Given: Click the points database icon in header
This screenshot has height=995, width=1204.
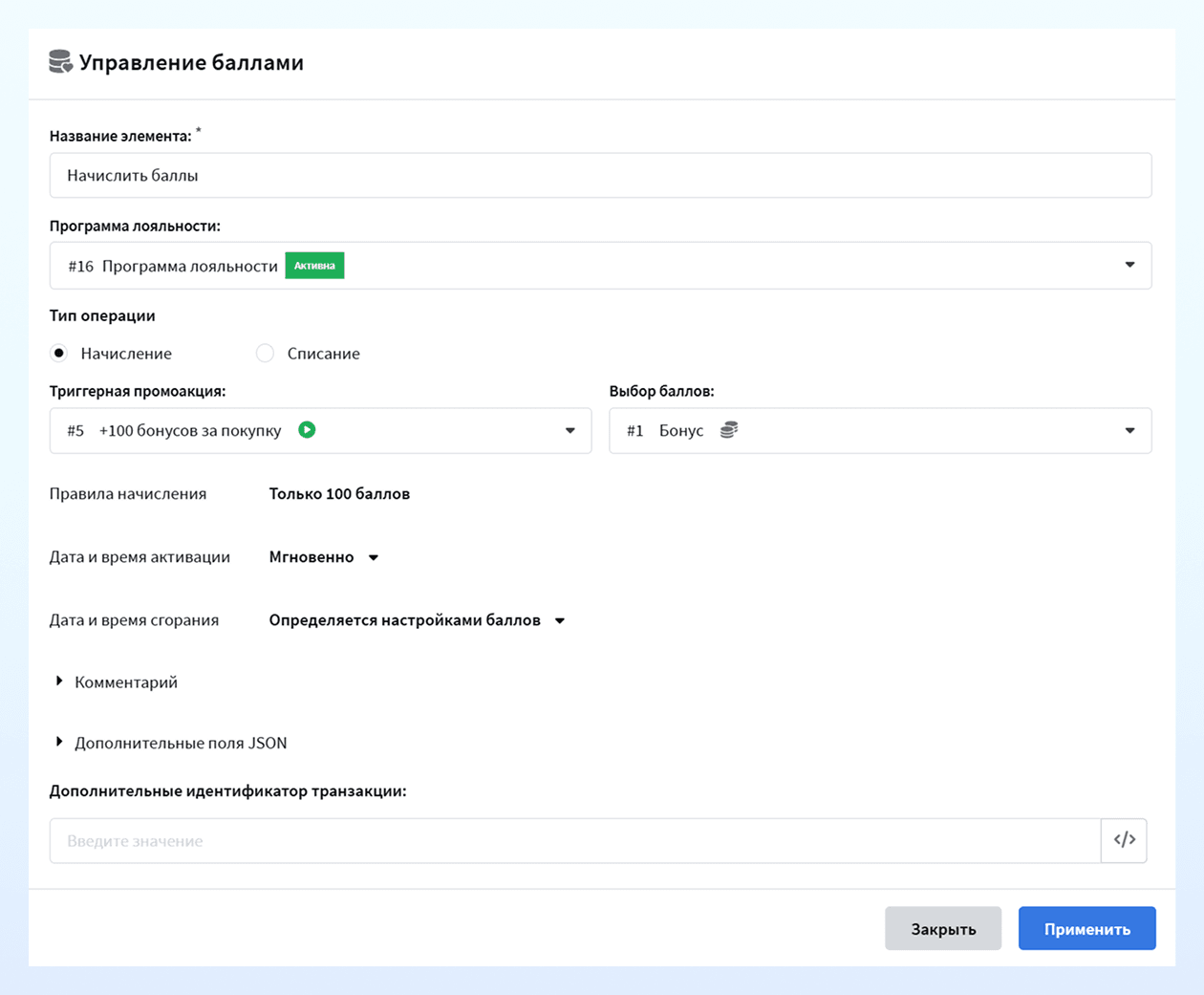Looking at the screenshot, I should coord(60,62).
